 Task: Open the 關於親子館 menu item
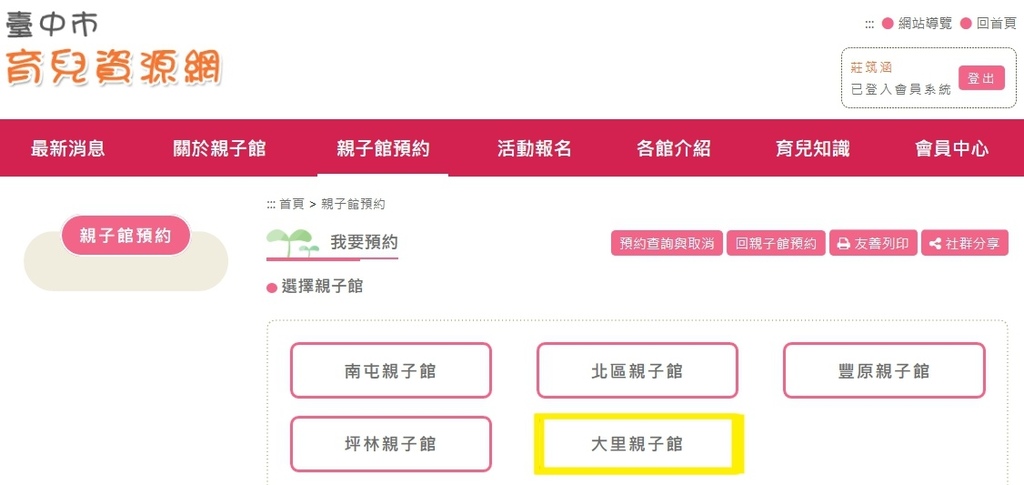(219, 149)
